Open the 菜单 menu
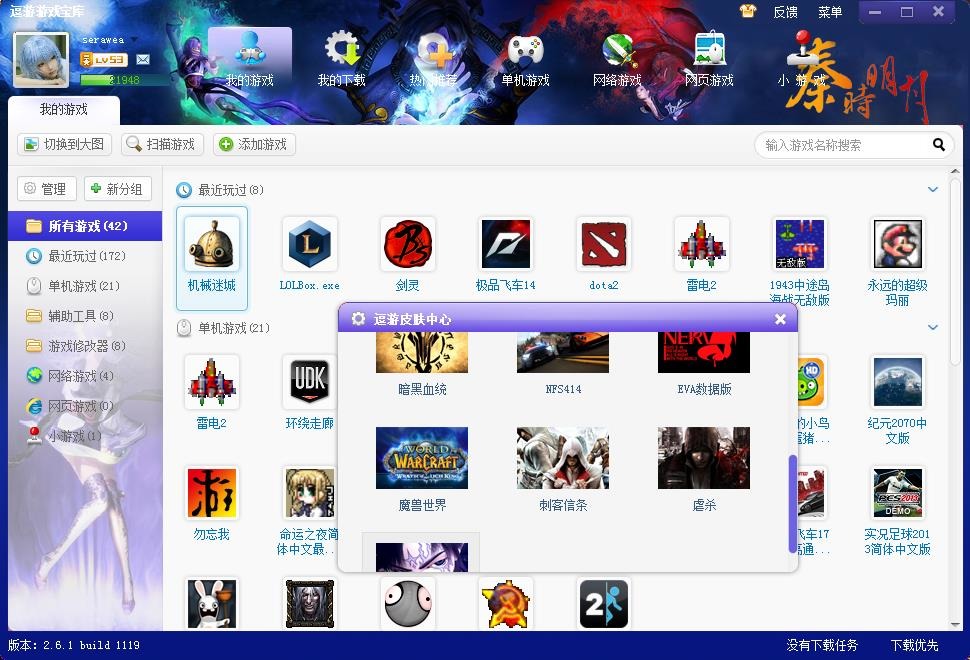Screen dimensions: 970x660 pos(830,12)
